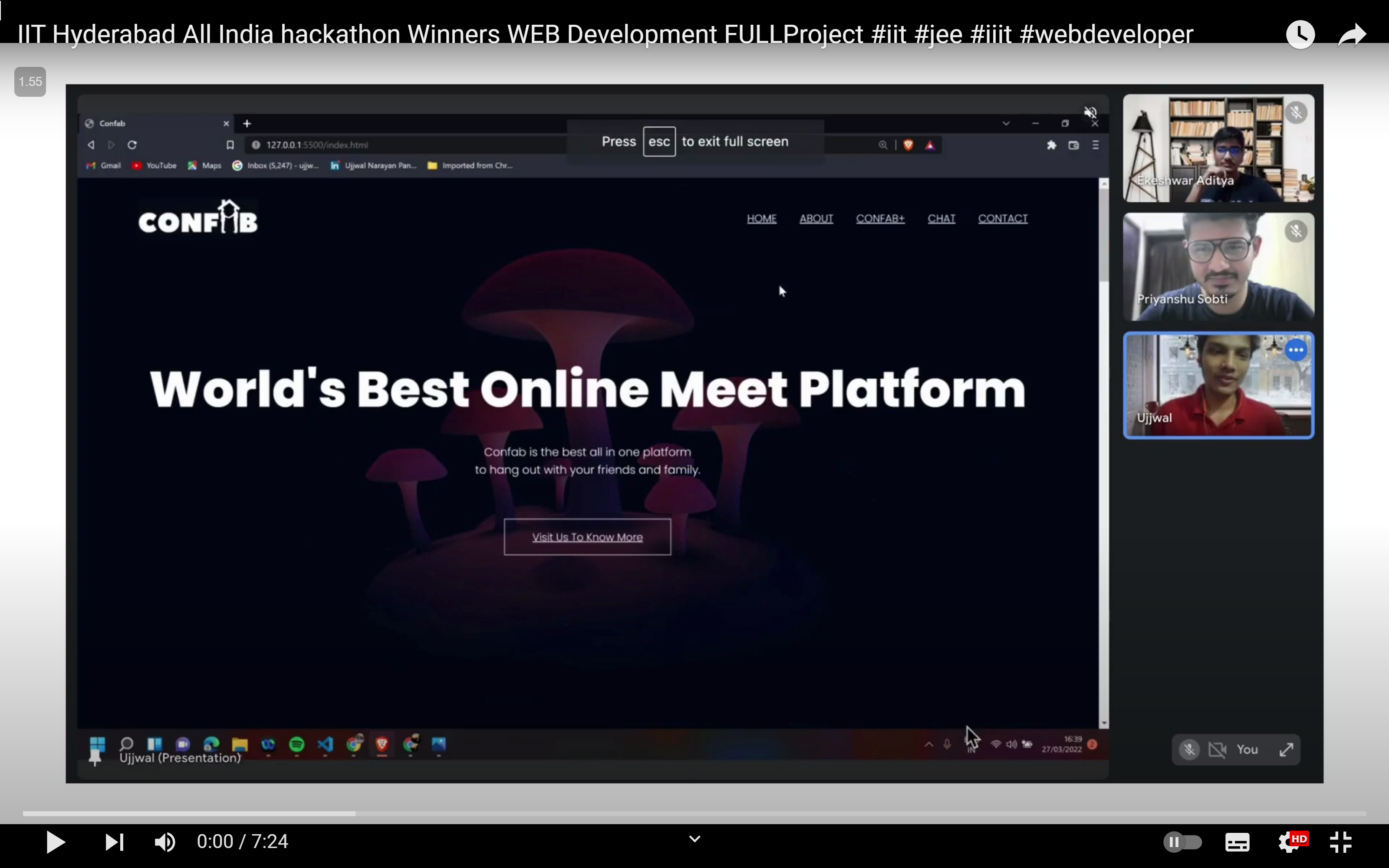Screen dimensions: 1389x868
Task: Click Priyanshu Sobti's video thumbnail
Action: click(x=1218, y=267)
